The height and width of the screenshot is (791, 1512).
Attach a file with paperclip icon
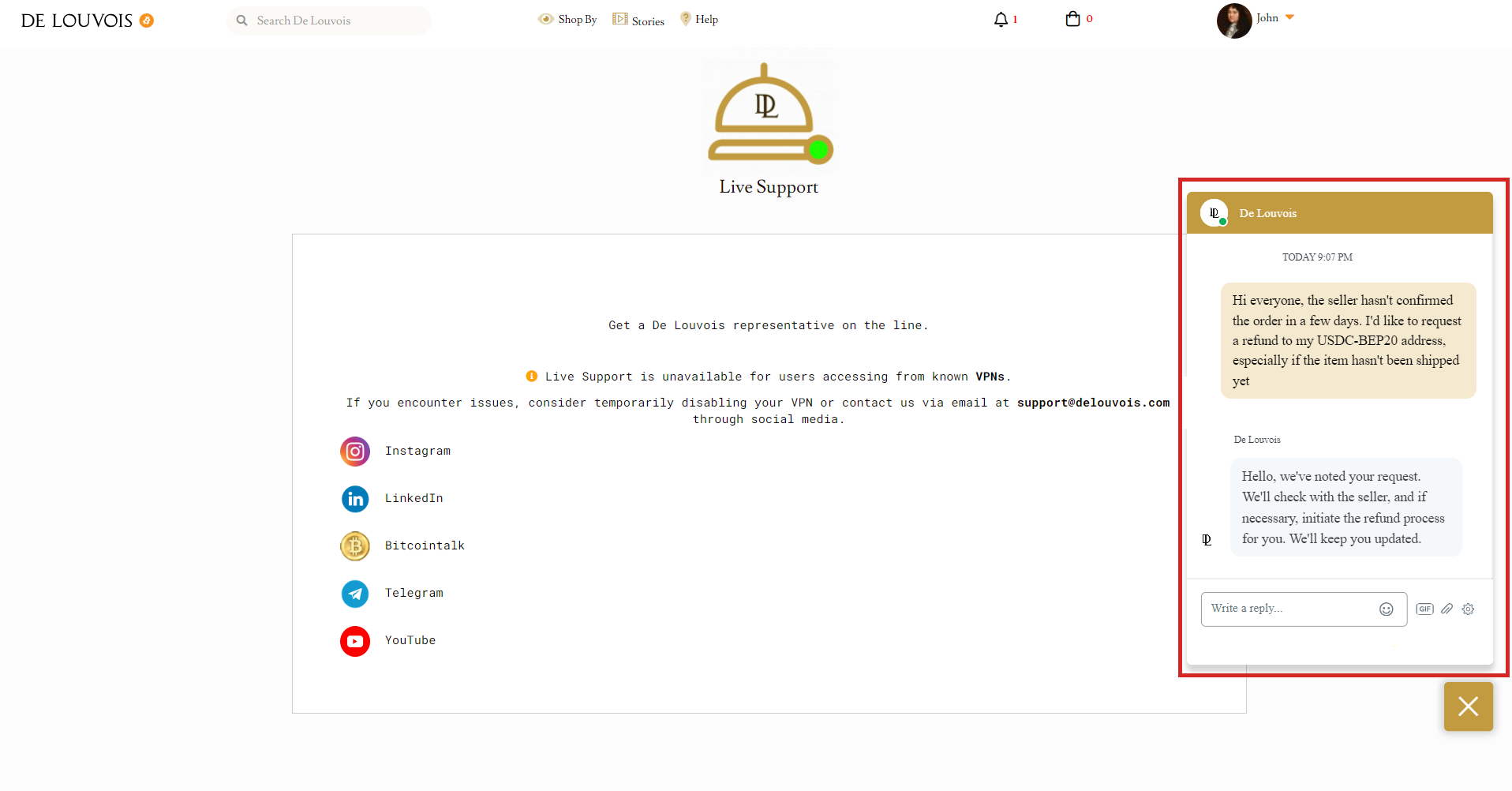[1447, 609]
